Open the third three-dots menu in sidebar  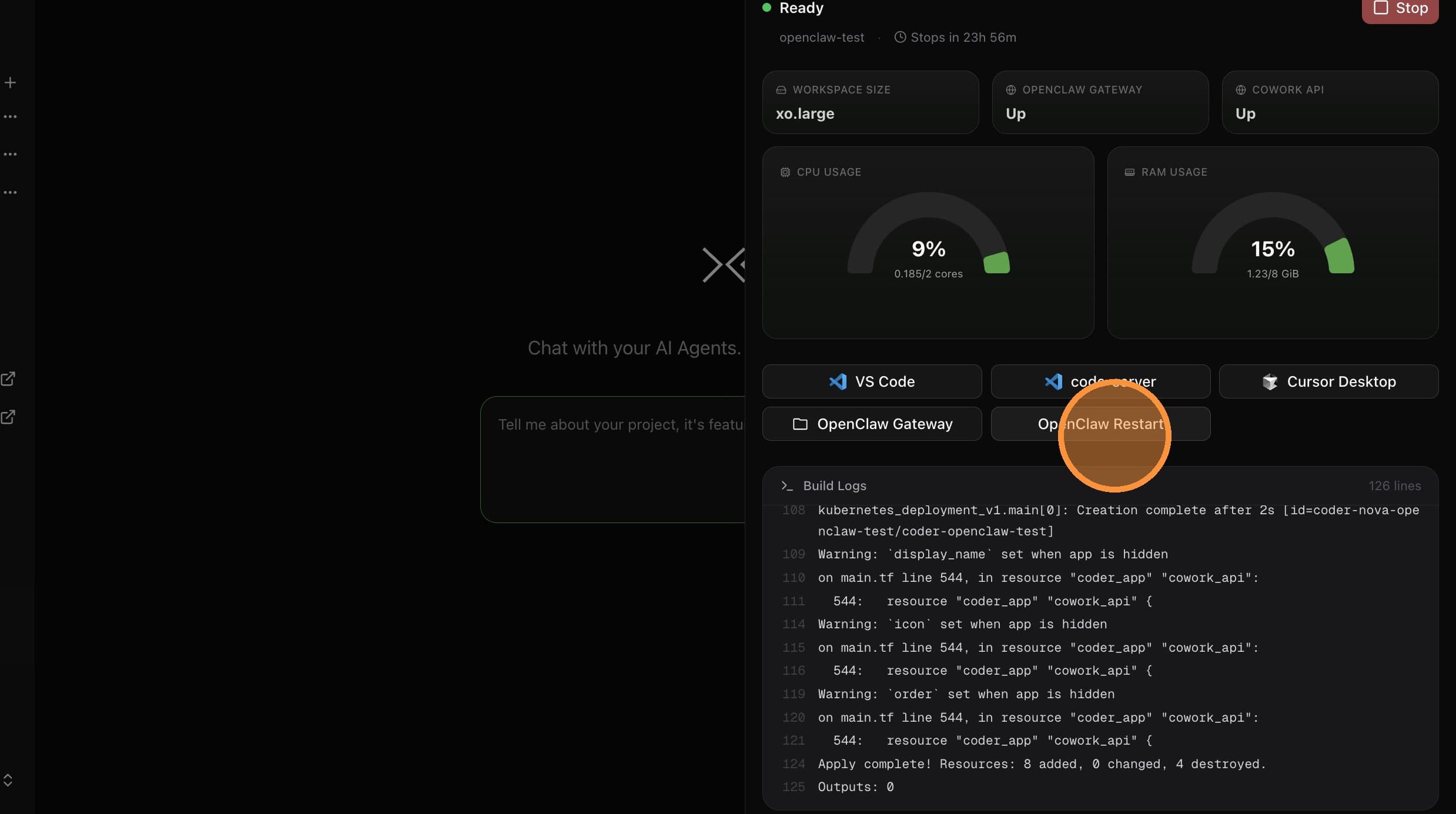[x=10, y=192]
